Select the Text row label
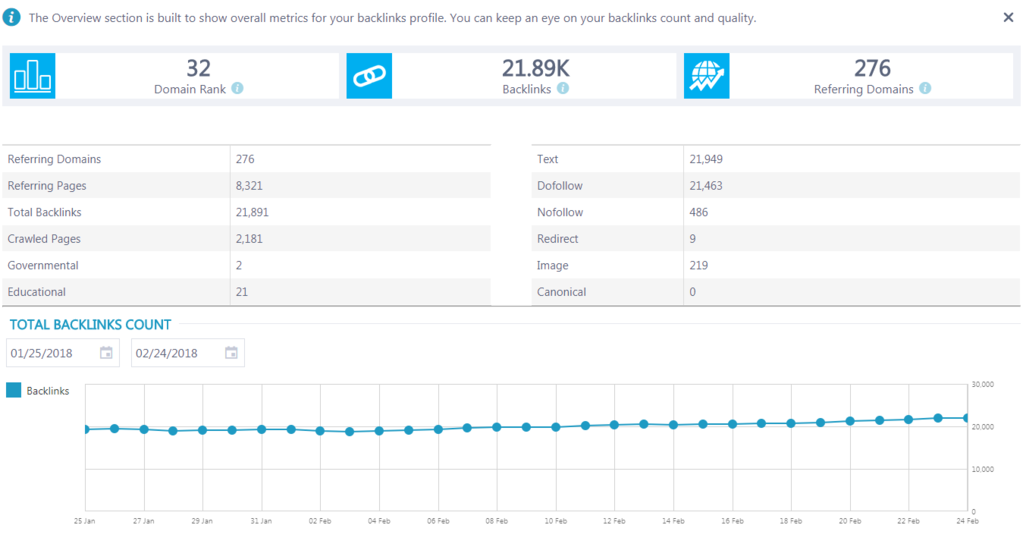Image resolution: width=1023 pixels, height=547 pixels. click(x=547, y=159)
